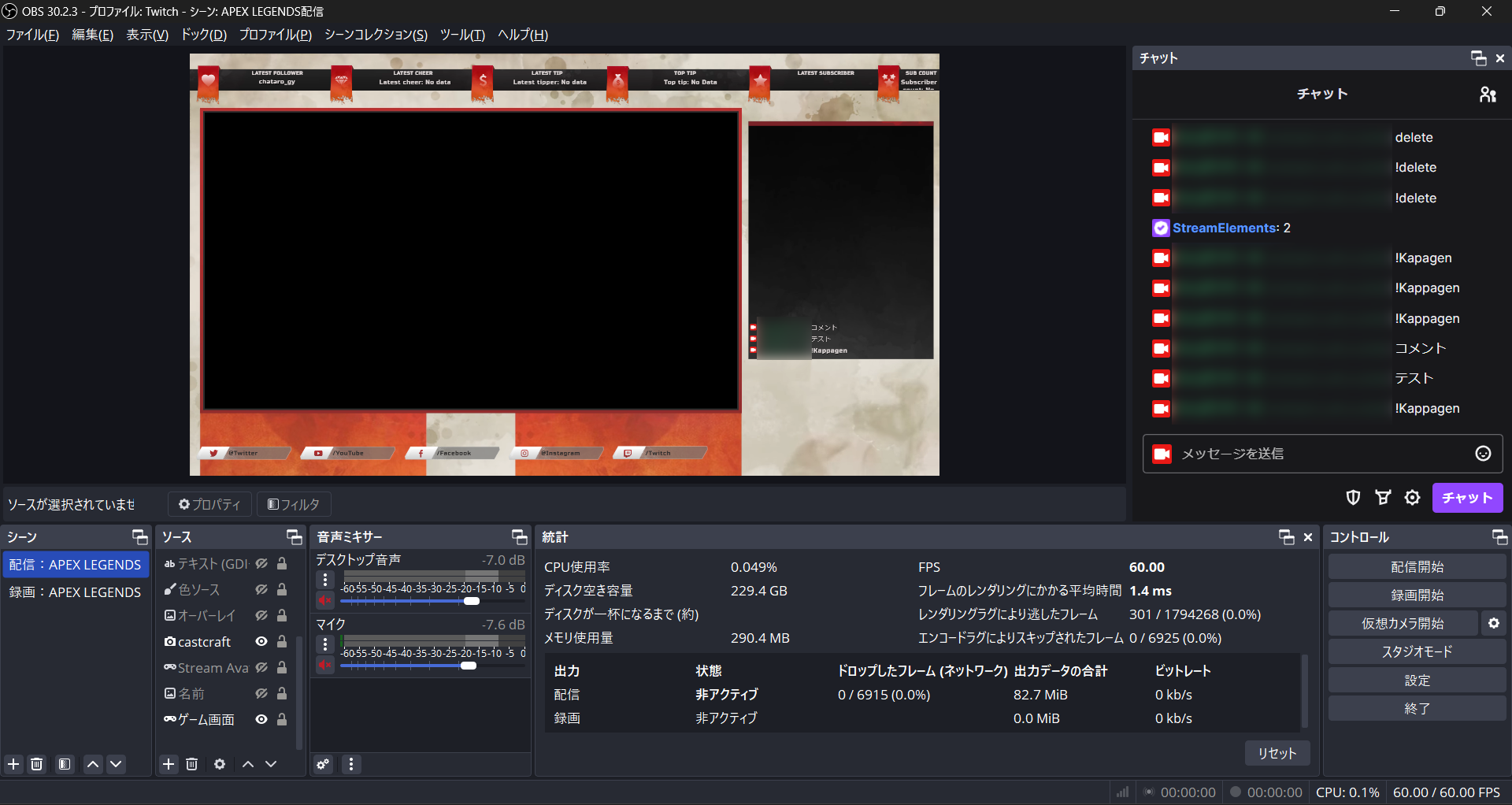
Task: Hide the ゲーム画面 source
Action: [261, 720]
